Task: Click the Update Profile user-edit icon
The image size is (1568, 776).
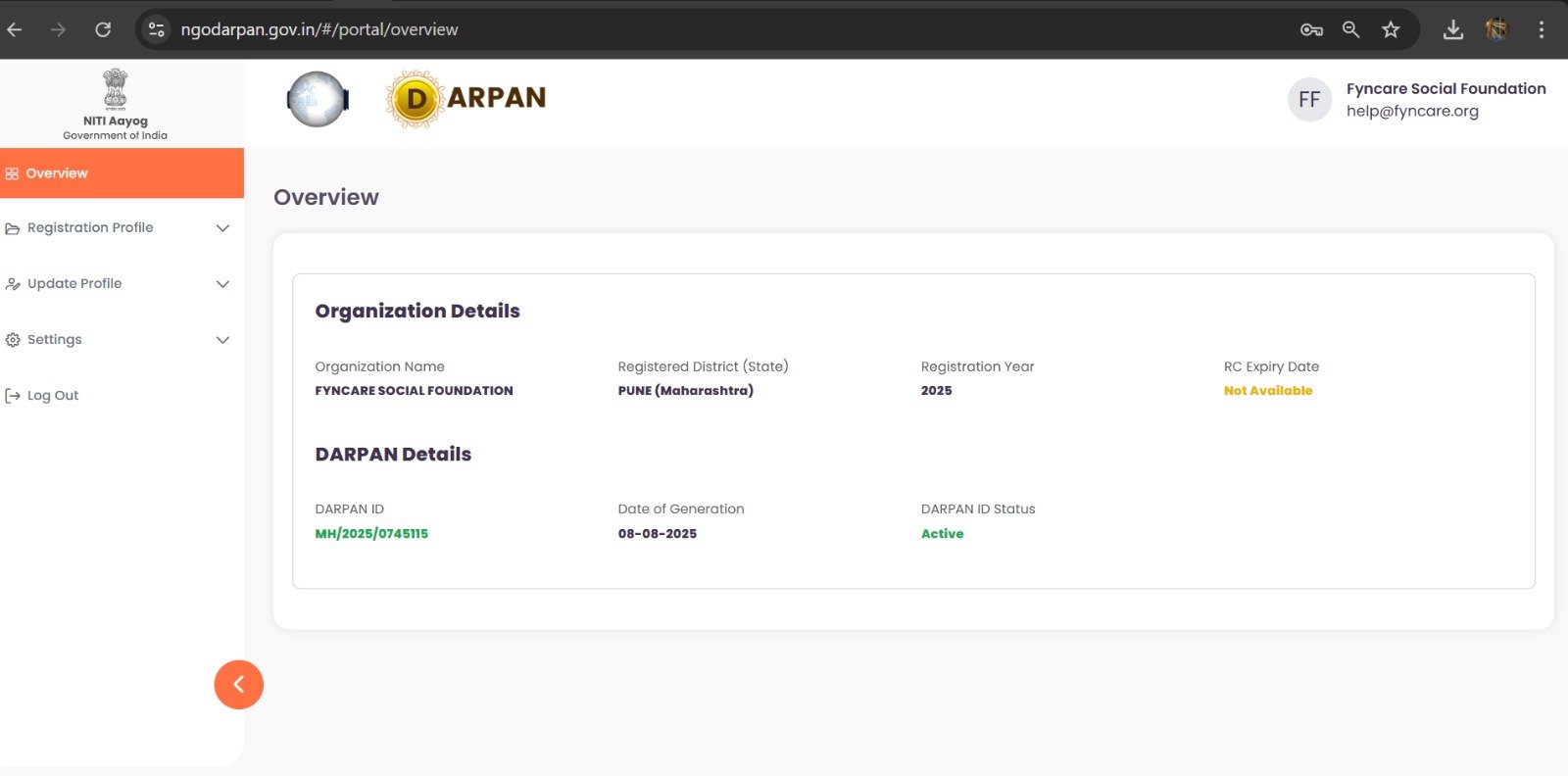Action: [13, 284]
